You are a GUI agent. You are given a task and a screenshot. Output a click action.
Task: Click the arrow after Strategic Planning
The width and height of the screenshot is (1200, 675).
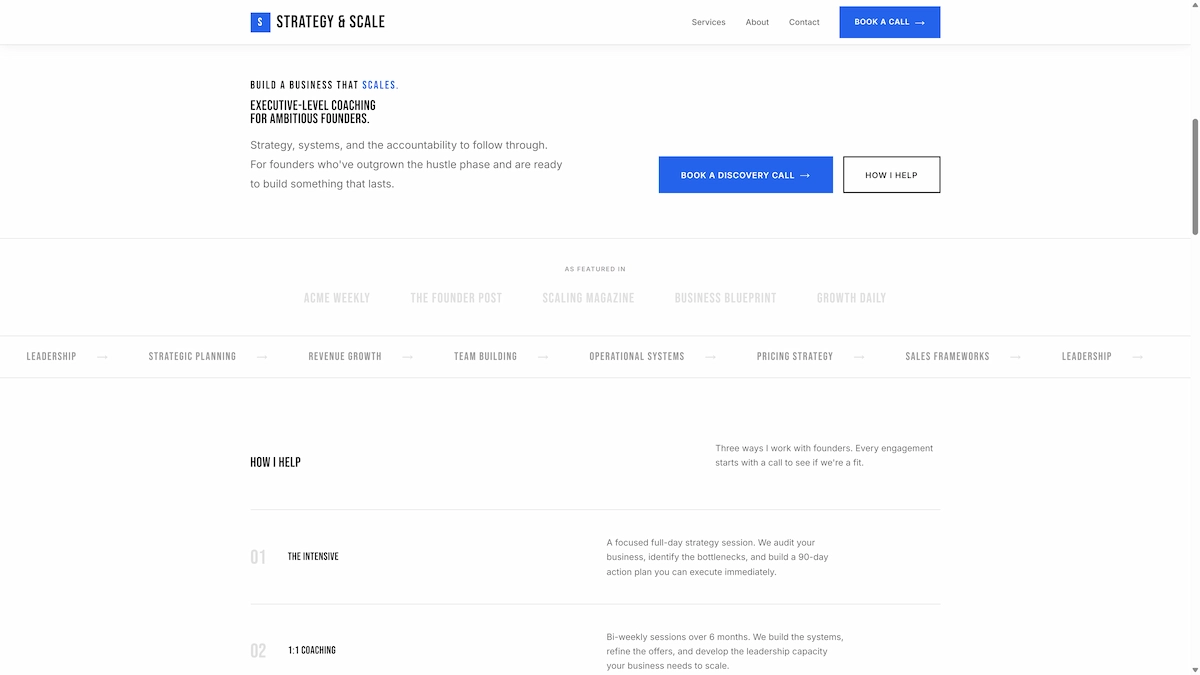pos(262,356)
